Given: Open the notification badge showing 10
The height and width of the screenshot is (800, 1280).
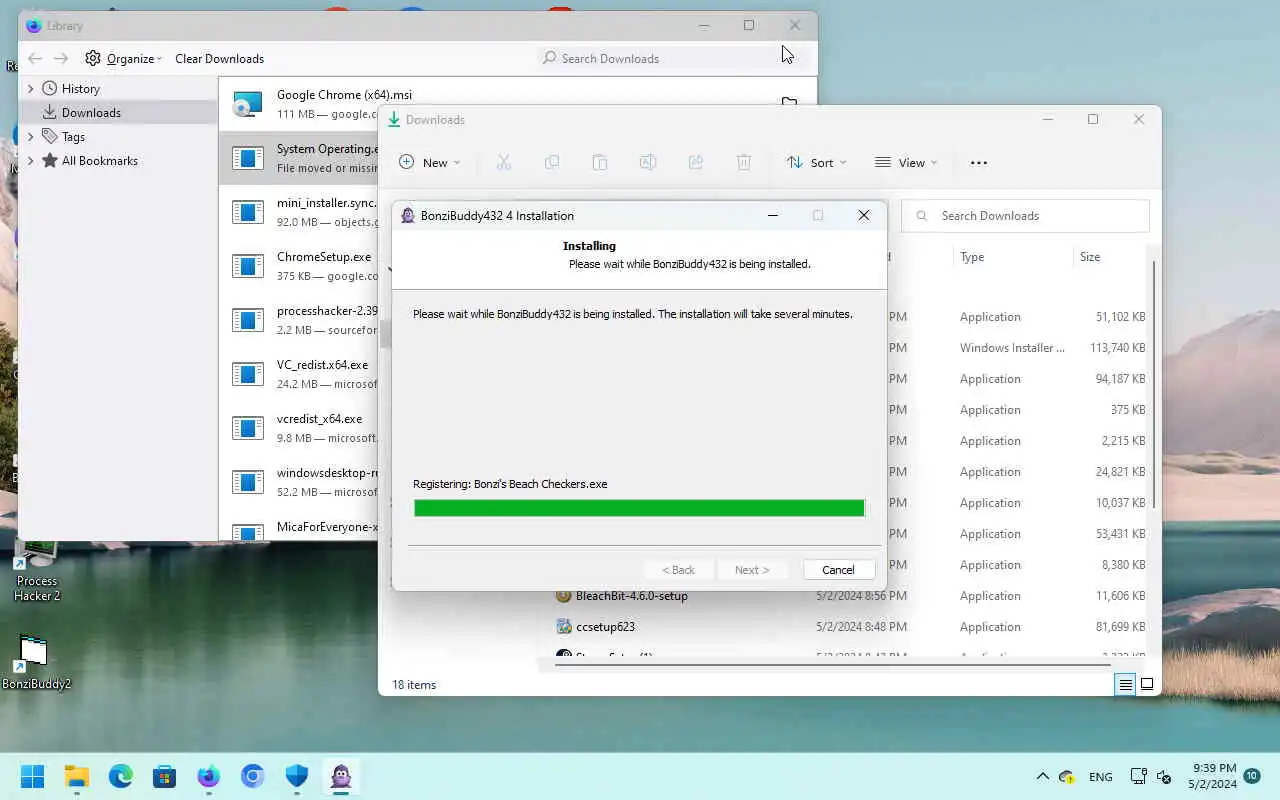Looking at the screenshot, I should [x=1251, y=776].
